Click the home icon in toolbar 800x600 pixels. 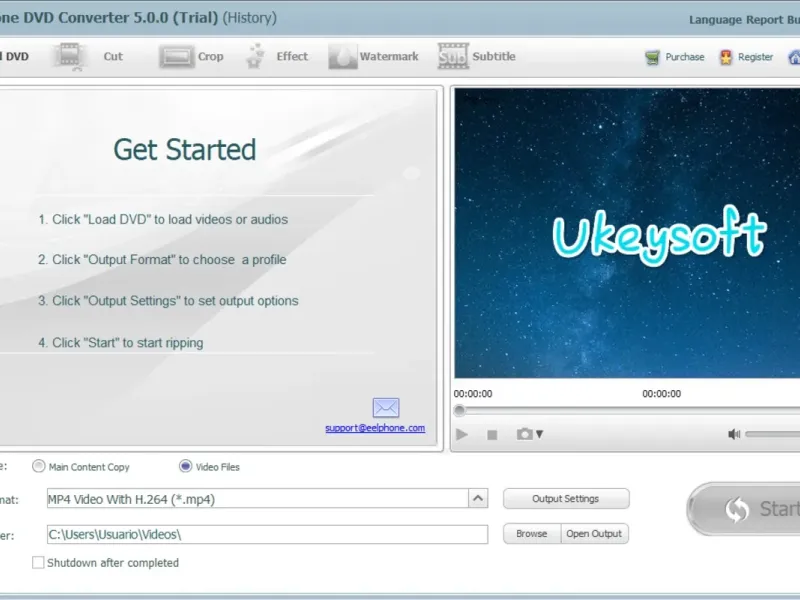click(794, 57)
